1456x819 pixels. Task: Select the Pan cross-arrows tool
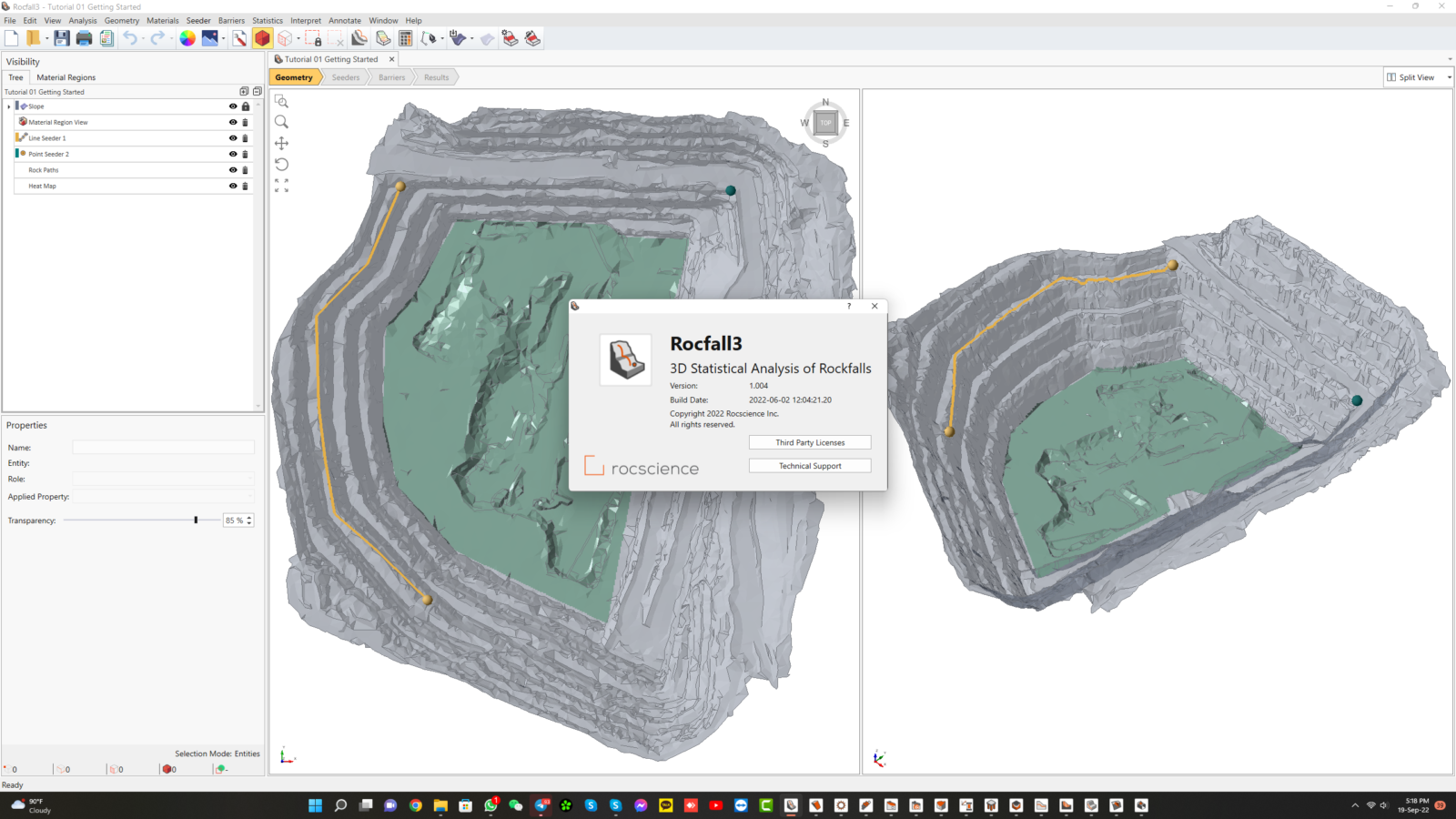tap(281, 143)
